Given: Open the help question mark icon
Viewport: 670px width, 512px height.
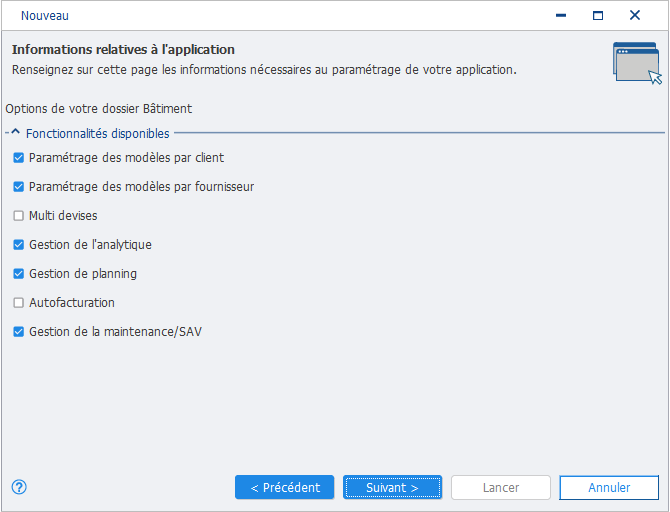Looking at the screenshot, I should (19, 487).
